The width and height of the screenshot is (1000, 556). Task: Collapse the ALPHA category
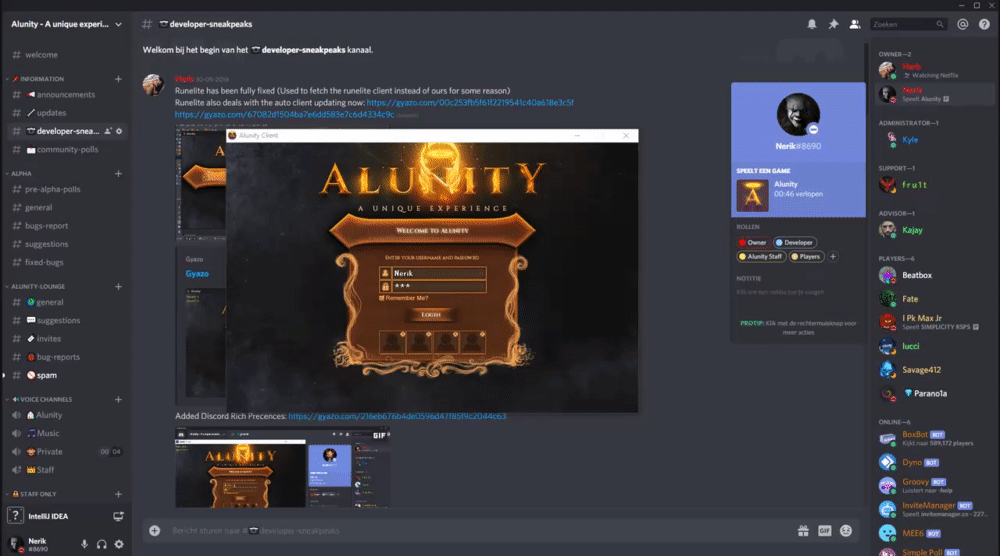point(20,173)
